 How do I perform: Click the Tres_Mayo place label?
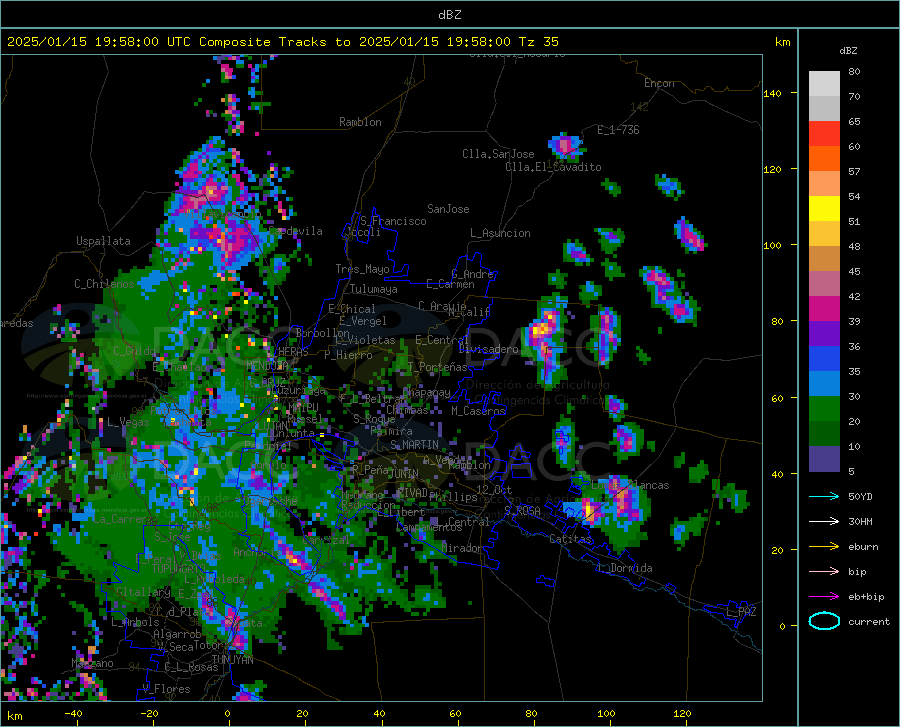[x=362, y=269]
